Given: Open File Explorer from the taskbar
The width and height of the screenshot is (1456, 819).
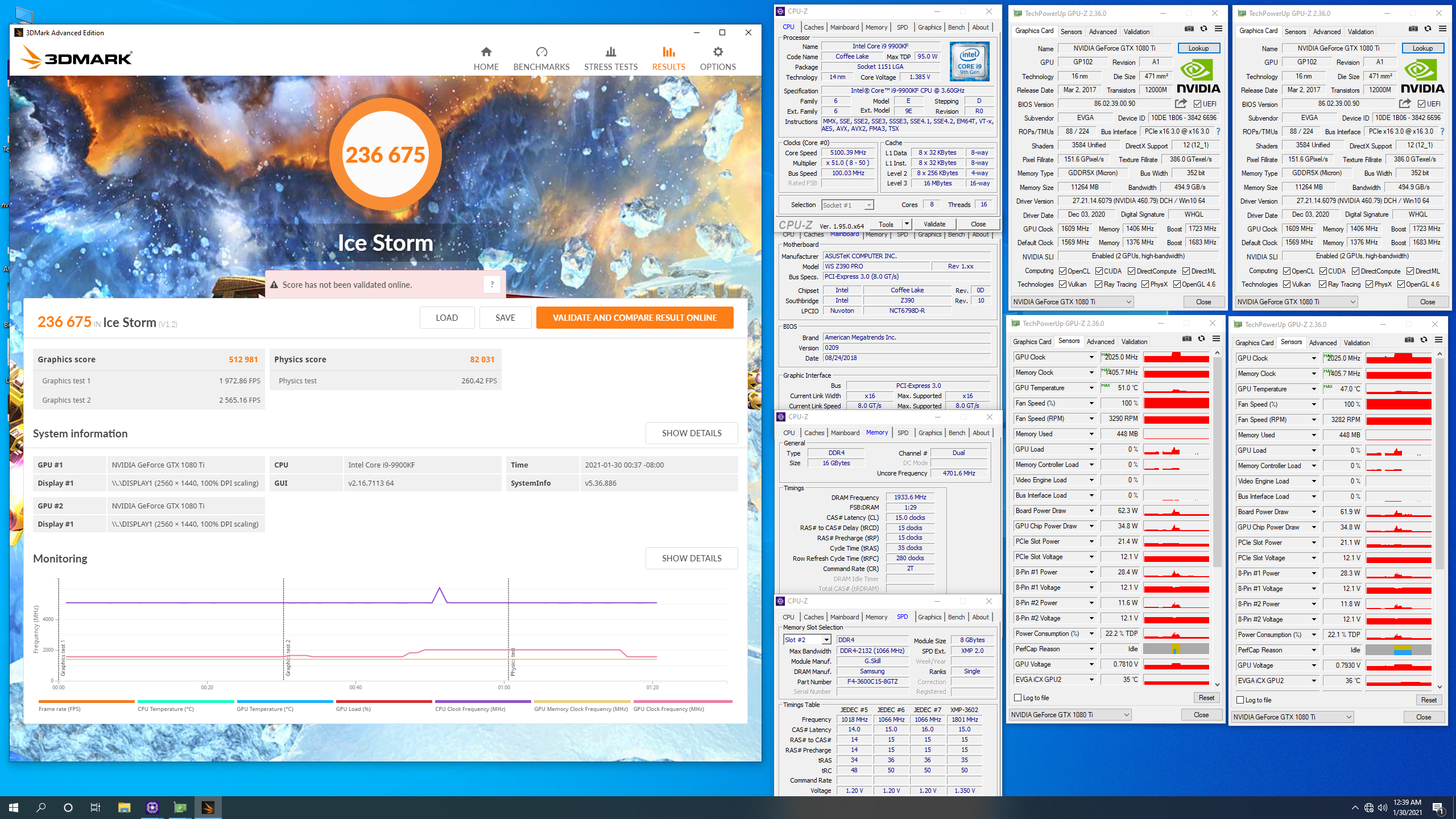Looking at the screenshot, I should coord(124,807).
